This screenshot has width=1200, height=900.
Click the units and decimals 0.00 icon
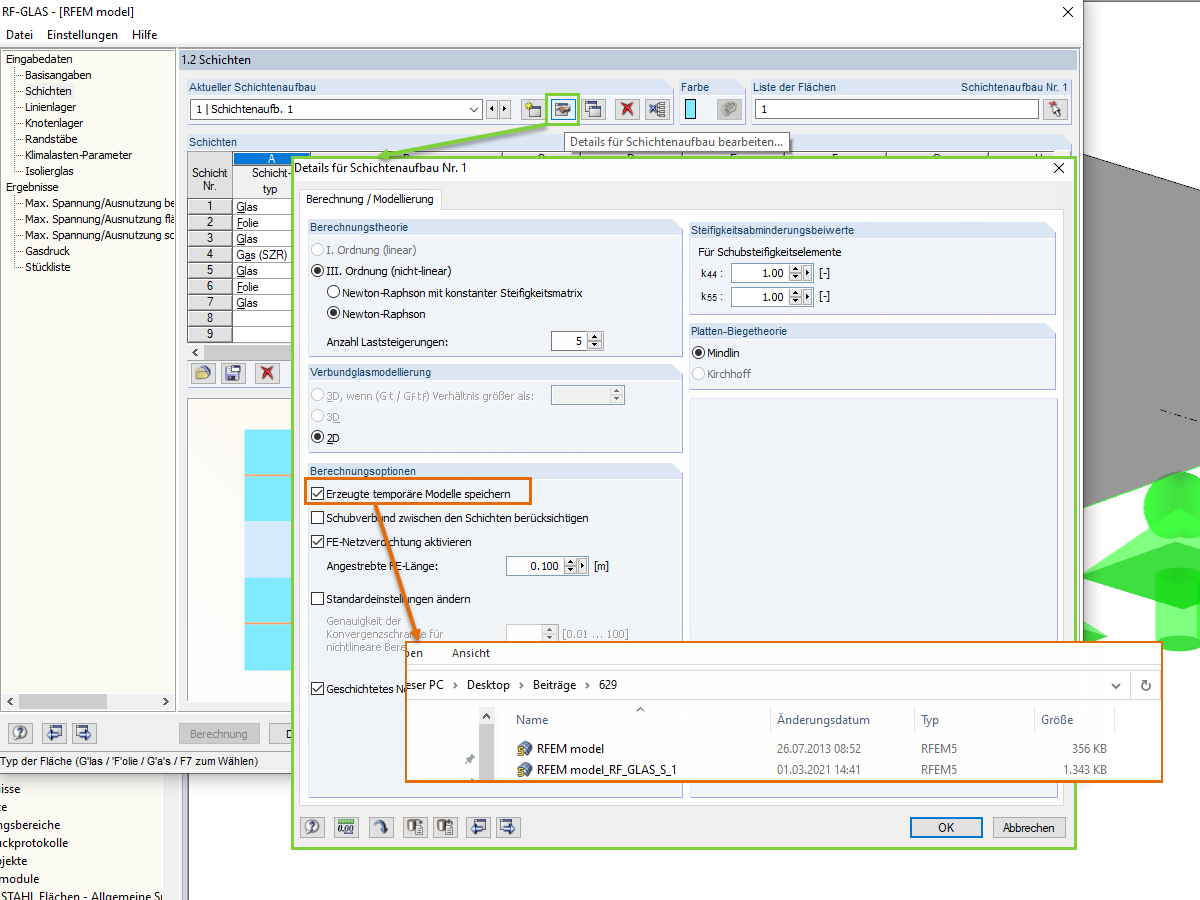(x=346, y=827)
